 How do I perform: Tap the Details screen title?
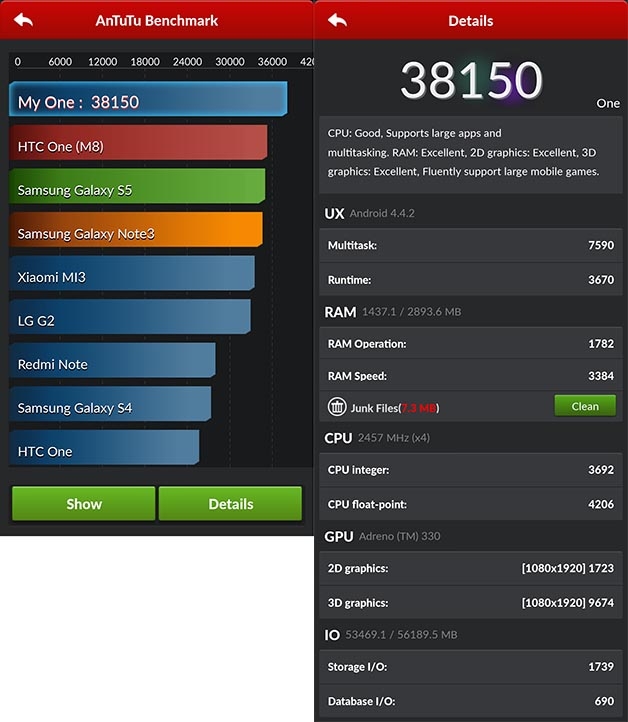(x=471, y=21)
